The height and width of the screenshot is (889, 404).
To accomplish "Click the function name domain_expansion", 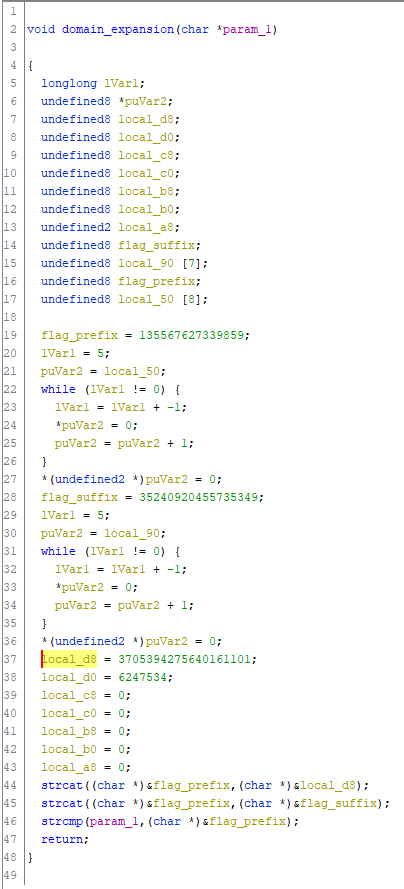I will click(117, 29).
